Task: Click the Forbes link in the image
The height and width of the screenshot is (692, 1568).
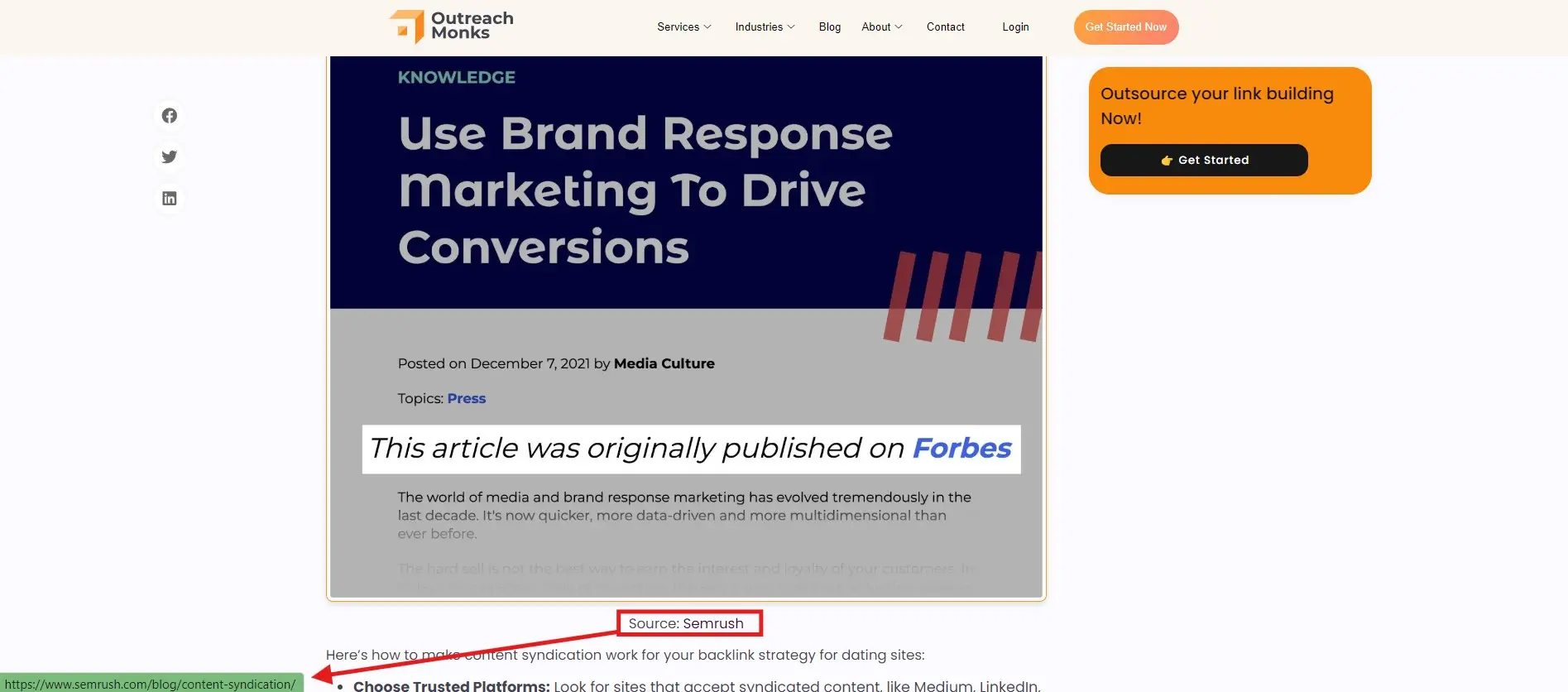Action: pyautogui.click(x=961, y=449)
